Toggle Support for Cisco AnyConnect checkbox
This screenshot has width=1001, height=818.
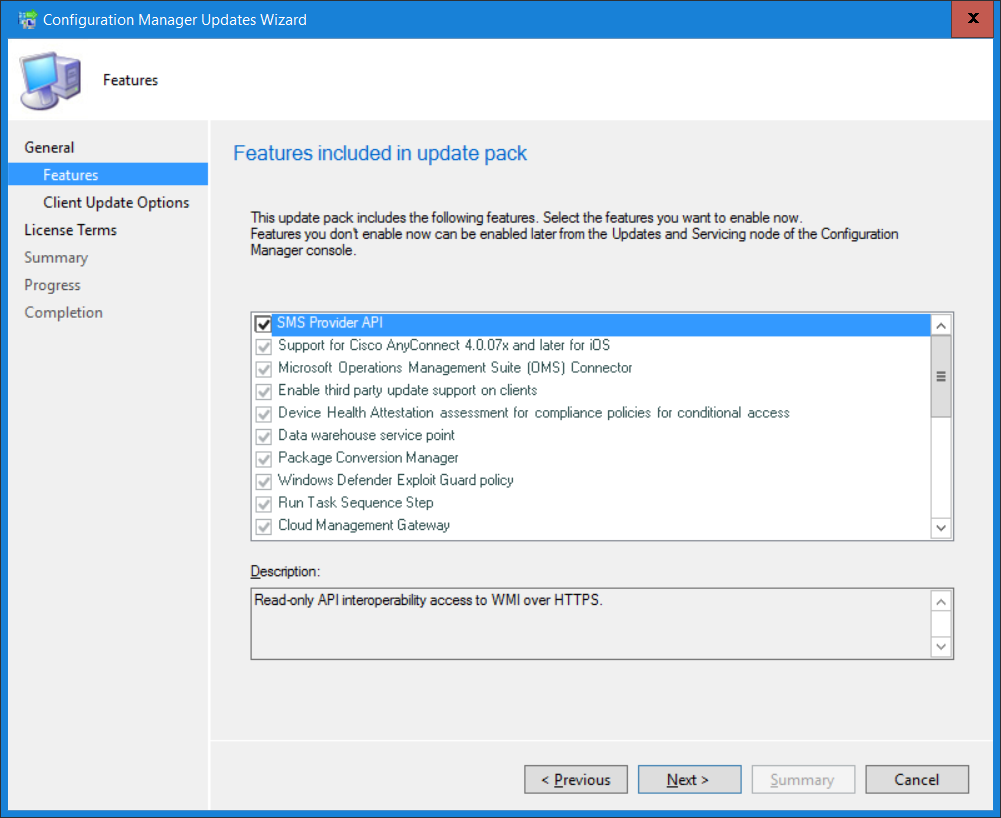click(x=263, y=347)
